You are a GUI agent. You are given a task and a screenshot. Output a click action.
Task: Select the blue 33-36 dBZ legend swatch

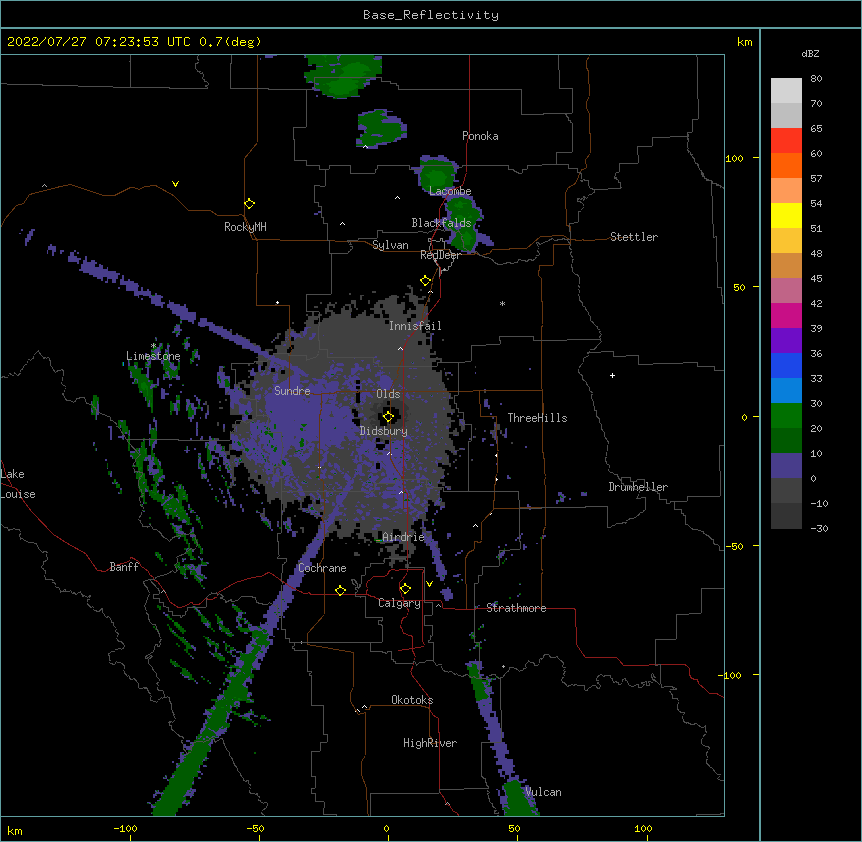[x=786, y=365]
